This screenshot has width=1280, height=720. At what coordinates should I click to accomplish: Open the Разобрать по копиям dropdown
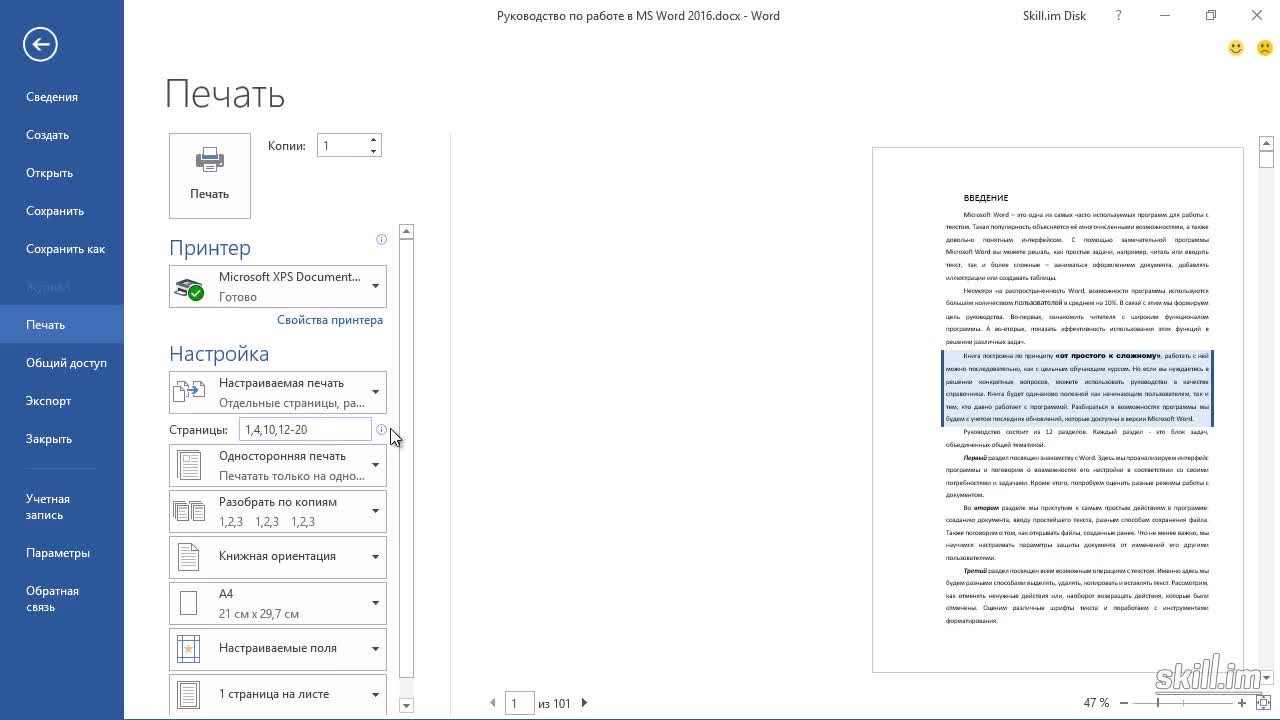[278, 511]
